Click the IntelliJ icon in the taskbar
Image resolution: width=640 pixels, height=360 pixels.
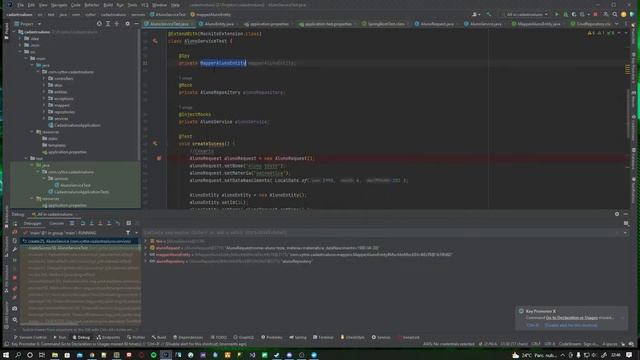pos(166,355)
